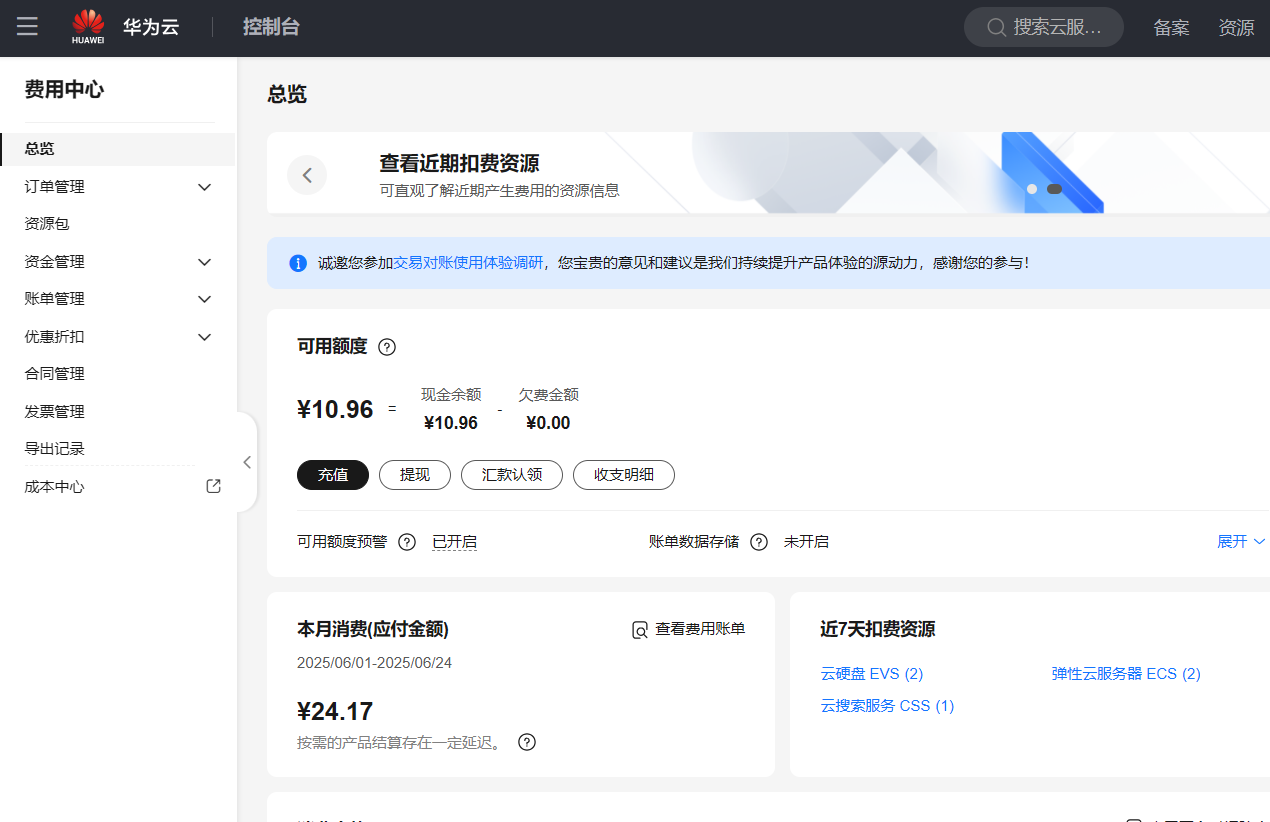Expand 订单管理 submenu chevron
The height and width of the screenshot is (822, 1270).
coord(205,187)
